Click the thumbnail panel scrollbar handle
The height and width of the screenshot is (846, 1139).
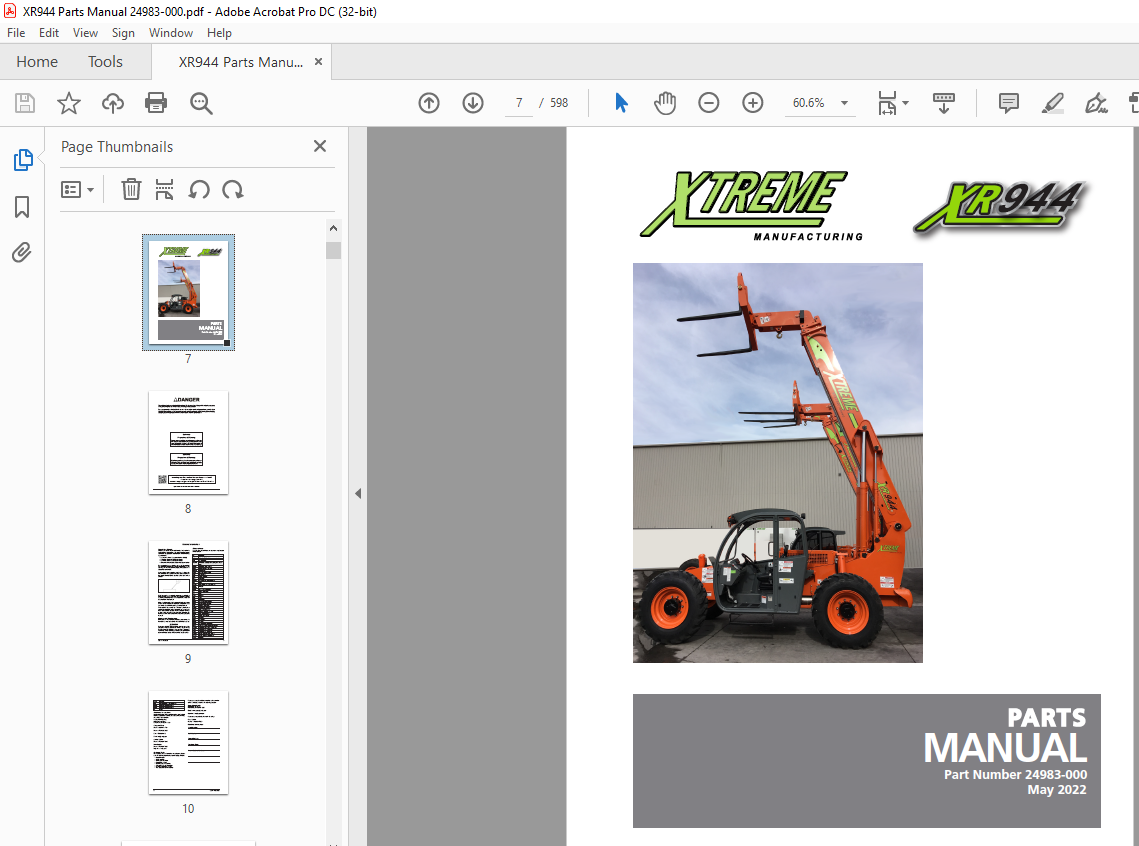point(333,251)
